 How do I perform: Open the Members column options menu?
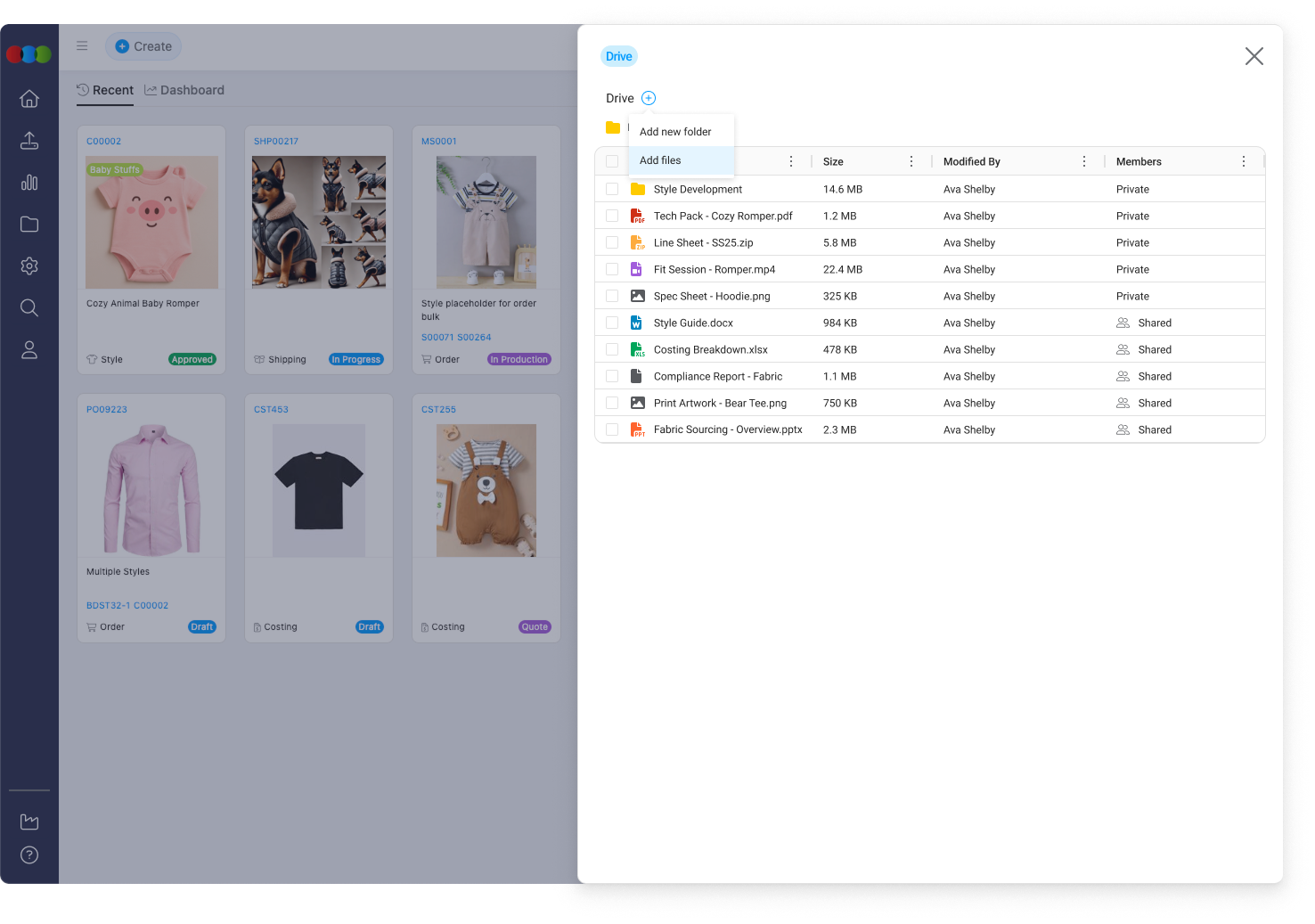click(1244, 161)
